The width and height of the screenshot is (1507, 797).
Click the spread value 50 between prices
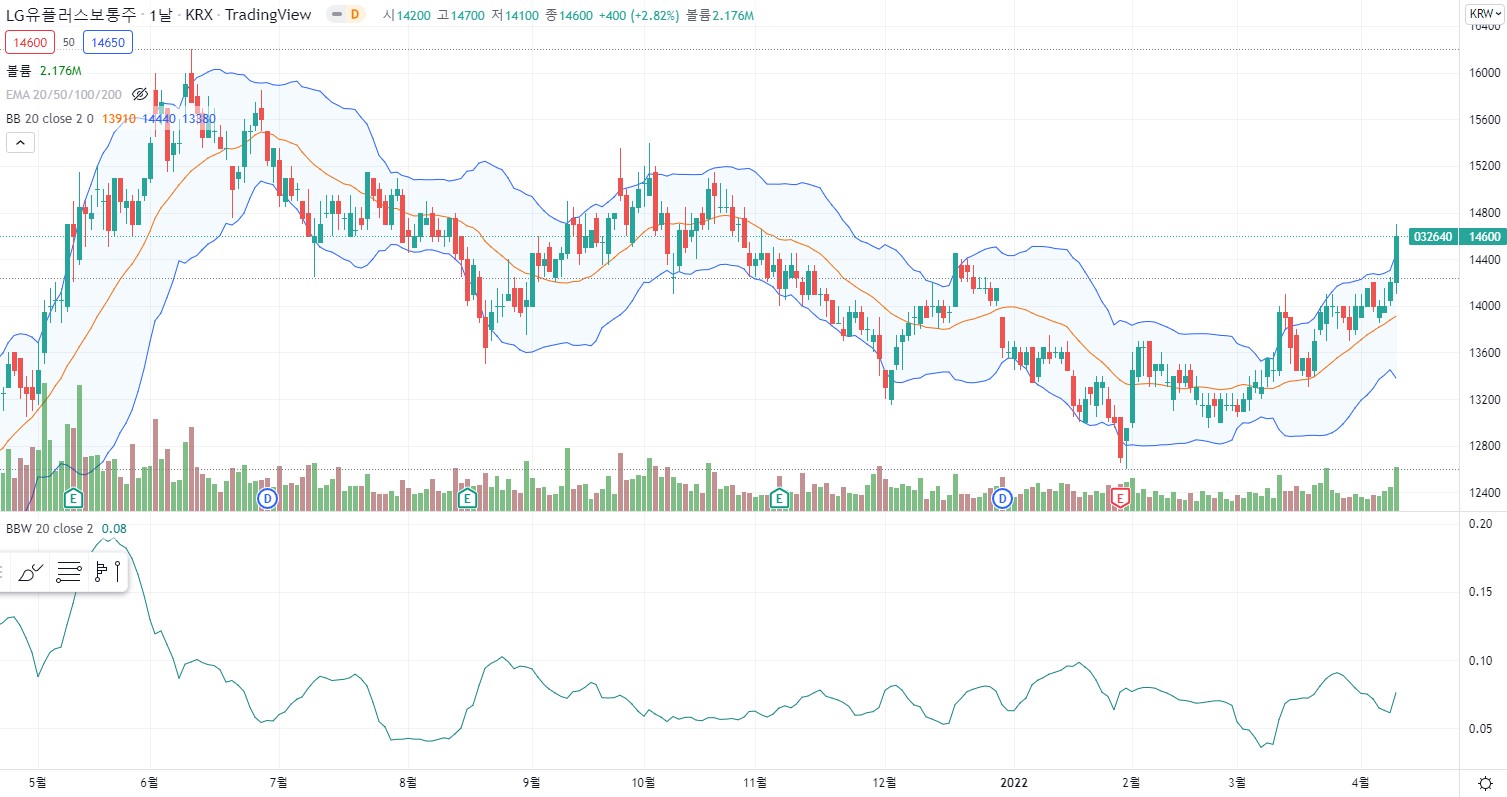(x=69, y=42)
